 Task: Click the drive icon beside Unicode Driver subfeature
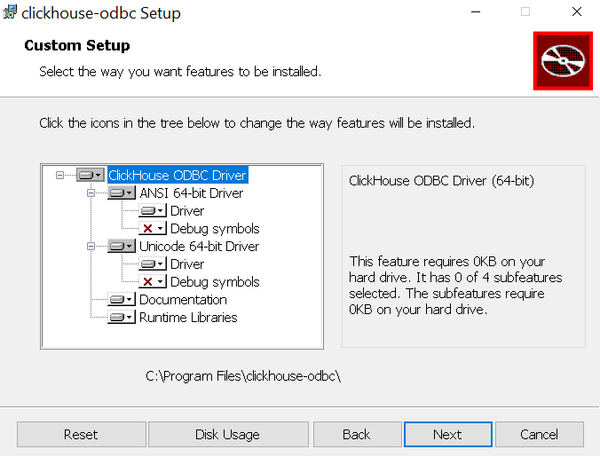[x=152, y=264]
